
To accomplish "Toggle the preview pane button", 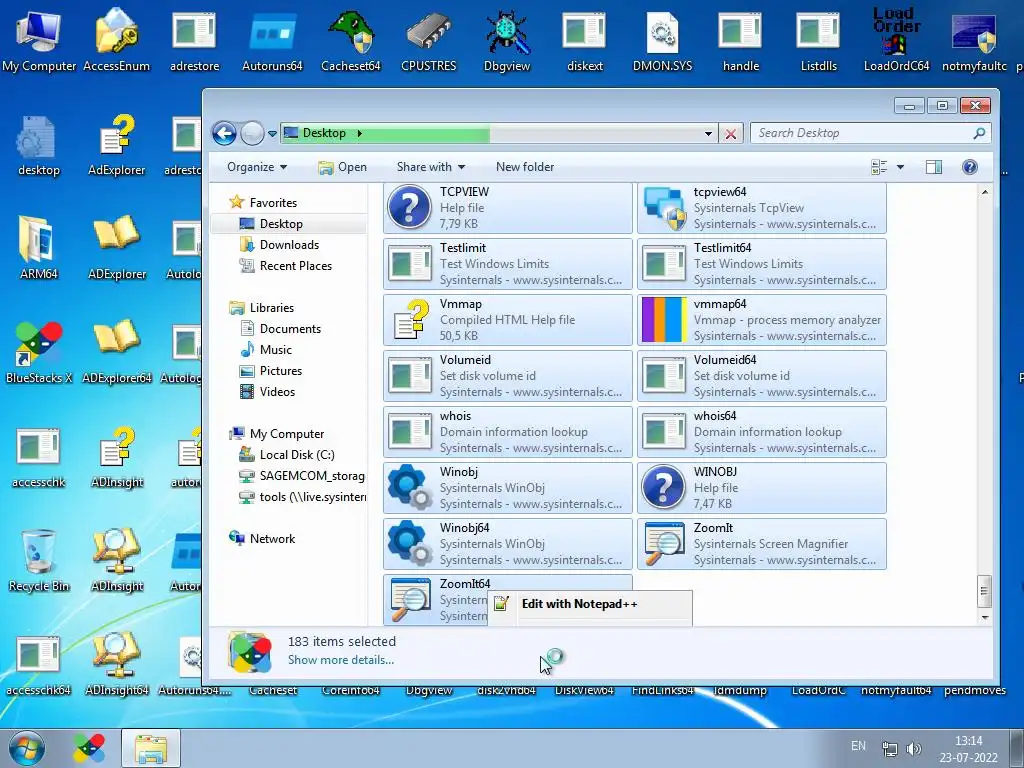I will tap(934, 167).
